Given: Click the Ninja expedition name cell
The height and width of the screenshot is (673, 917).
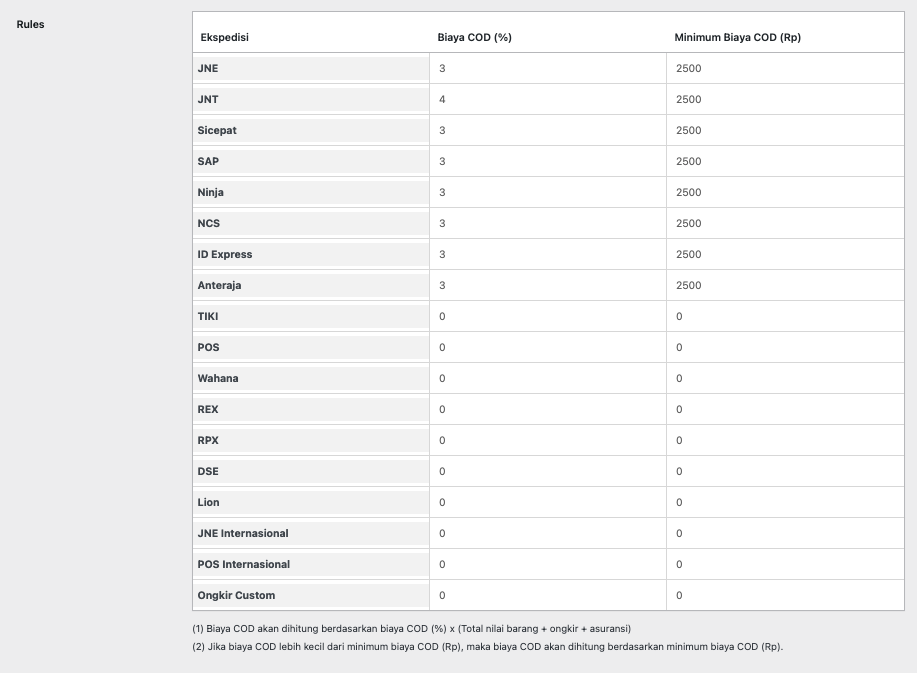Looking at the screenshot, I should pyautogui.click(x=311, y=192).
